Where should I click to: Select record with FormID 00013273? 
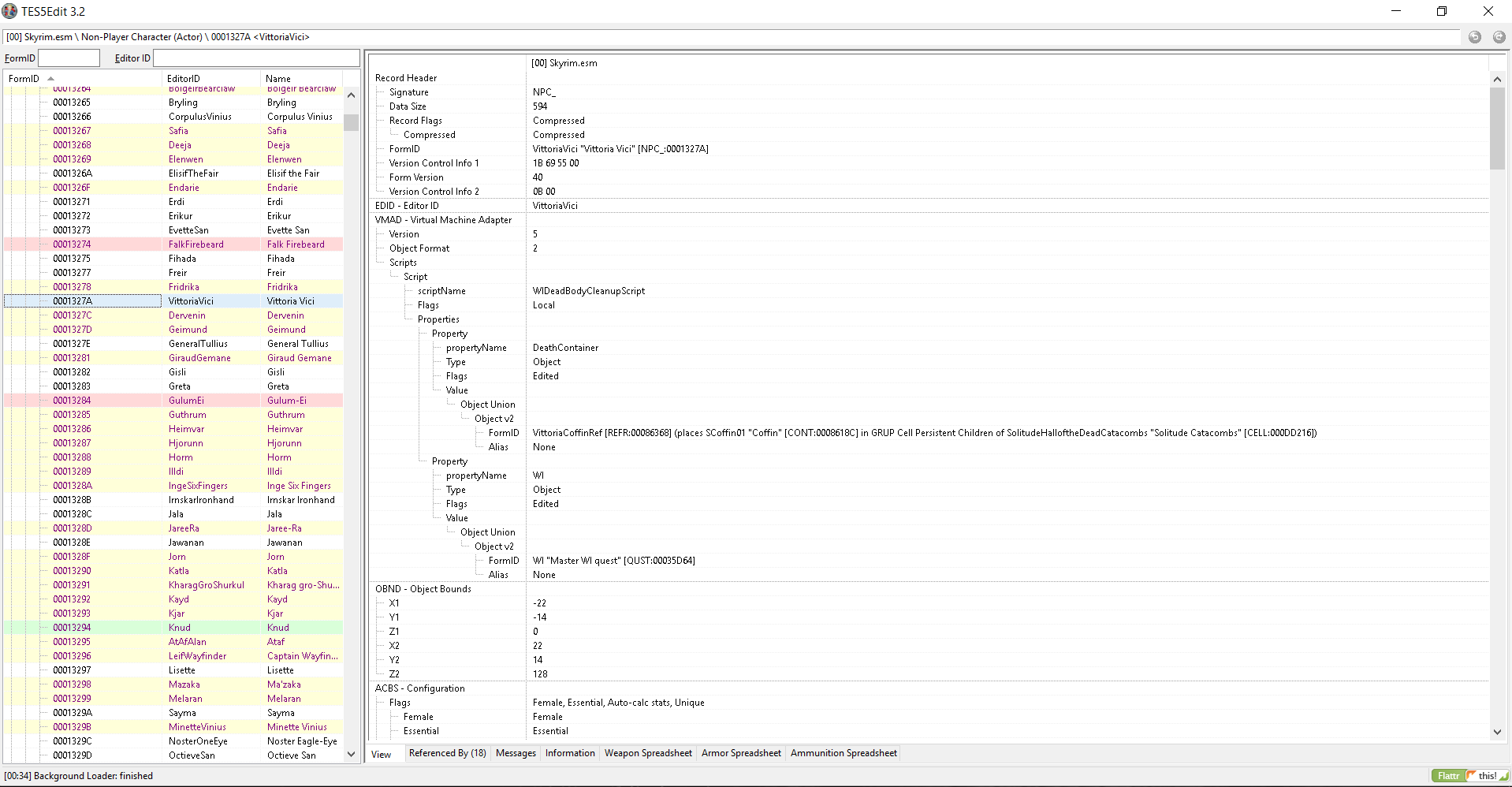72,230
